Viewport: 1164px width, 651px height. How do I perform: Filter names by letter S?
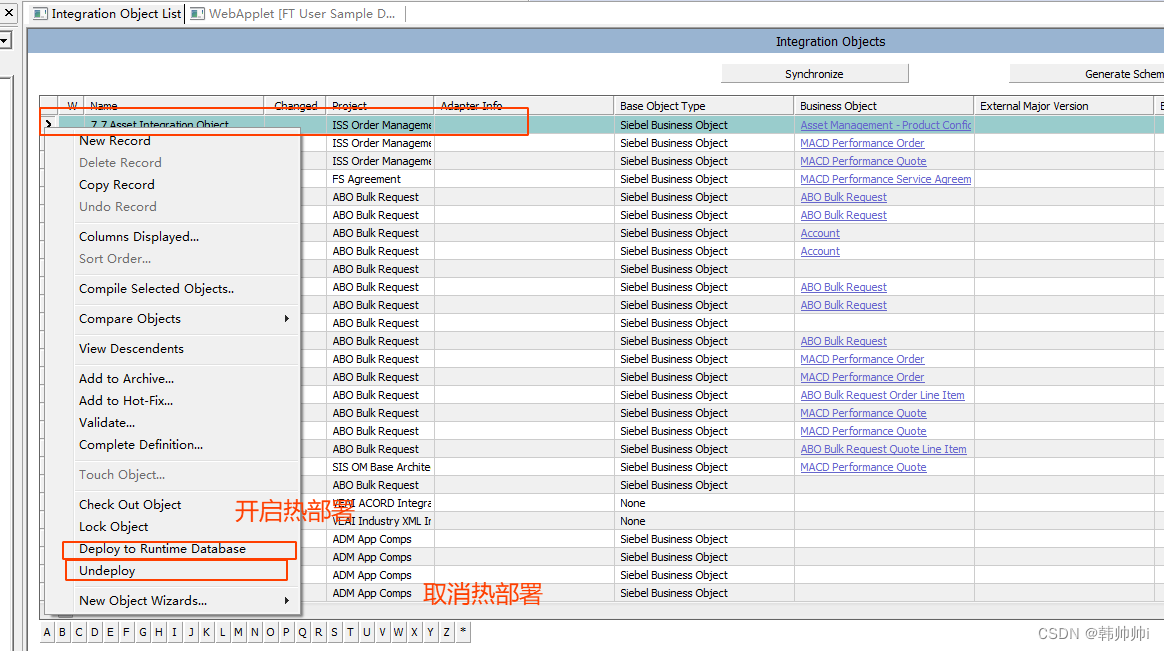pos(334,632)
